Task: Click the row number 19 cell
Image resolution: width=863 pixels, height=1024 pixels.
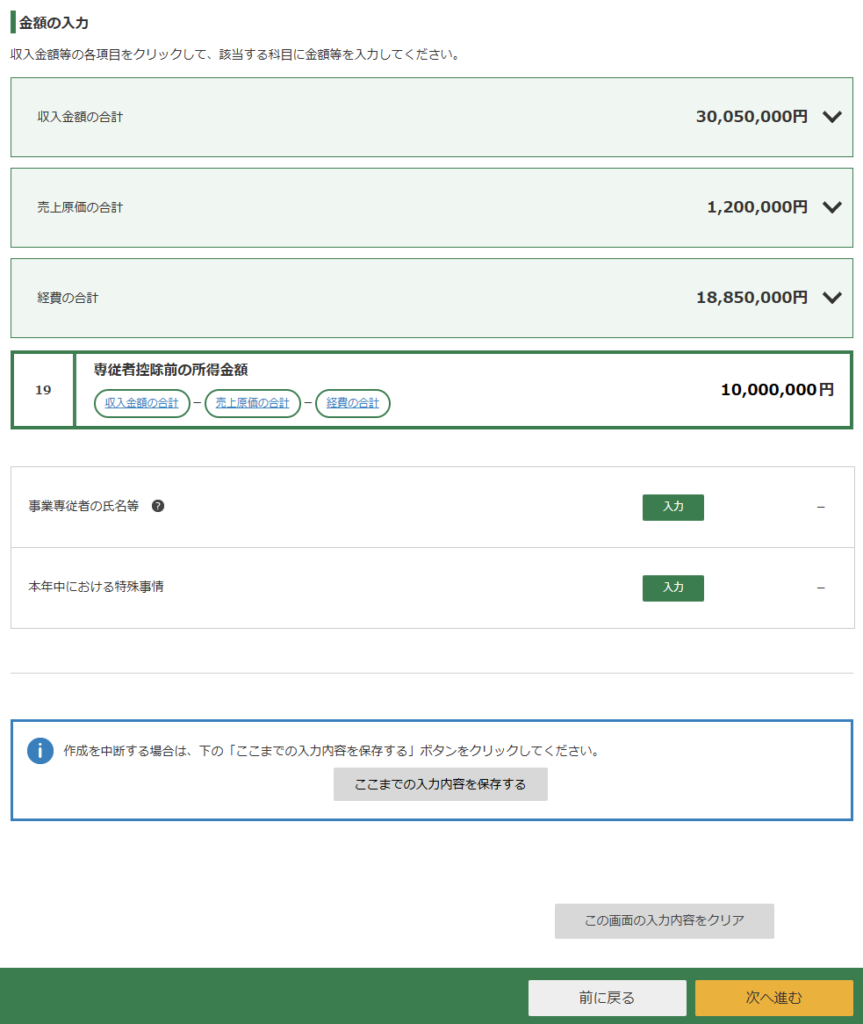Action: (x=43, y=390)
